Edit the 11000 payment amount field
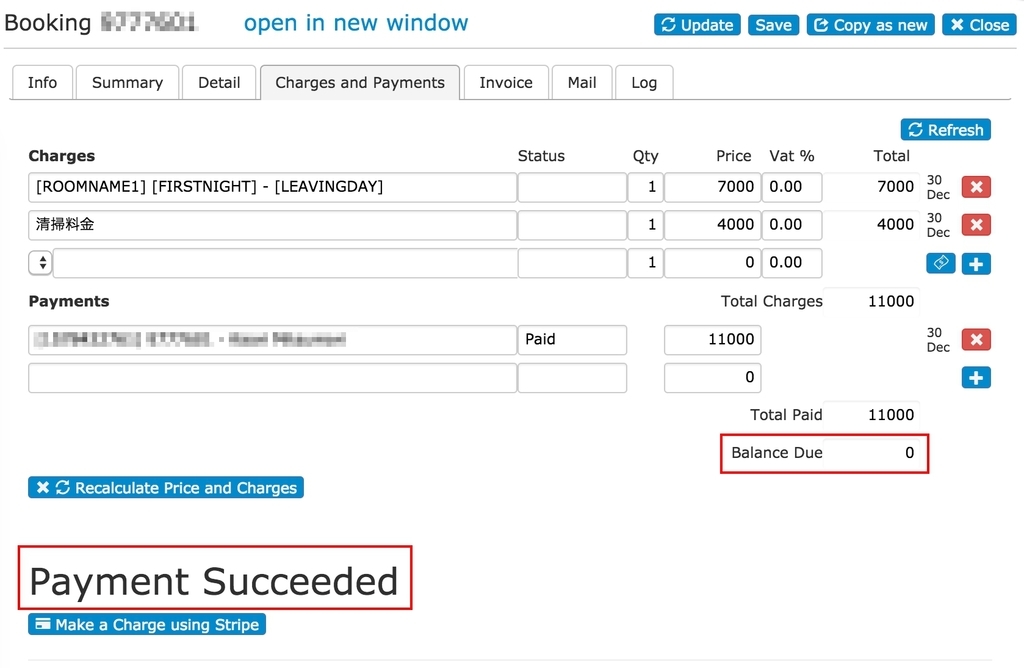Viewport: 1024px width, 668px height. pyautogui.click(x=712, y=340)
